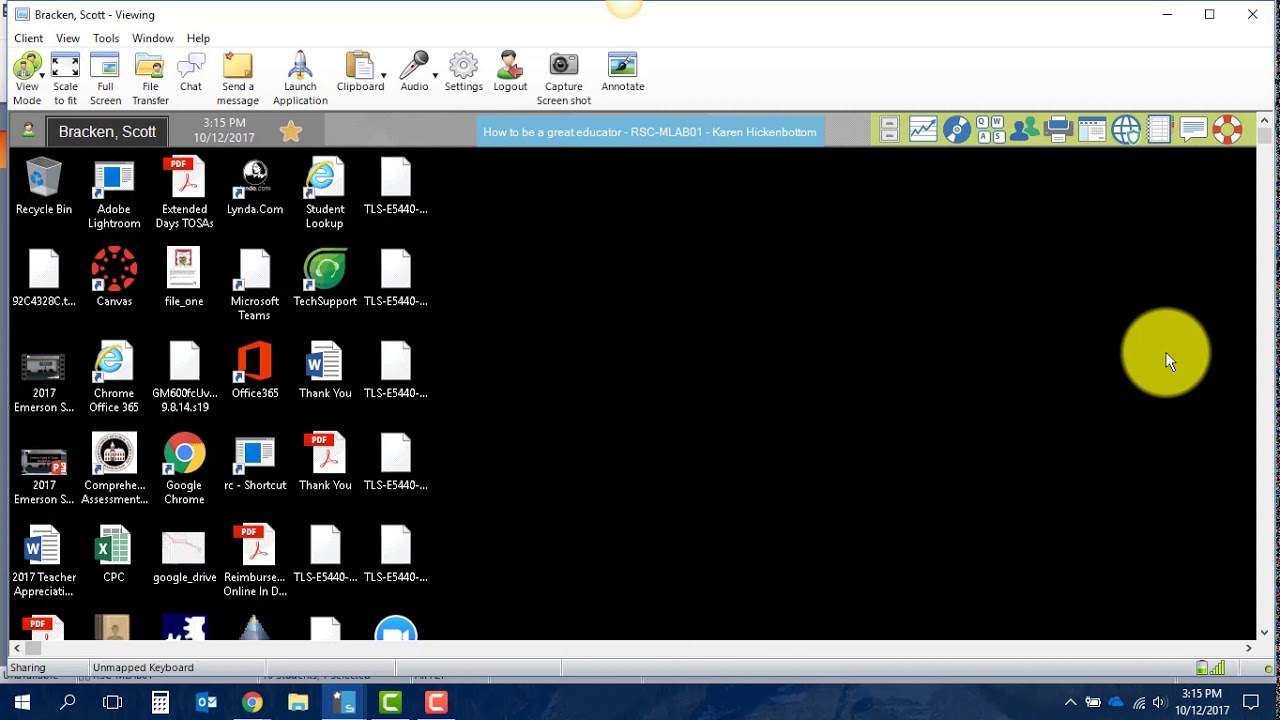Image resolution: width=1280 pixels, height=720 pixels.
Task: Expand the Audio dropdown arrow
Action: click(435, 76)
